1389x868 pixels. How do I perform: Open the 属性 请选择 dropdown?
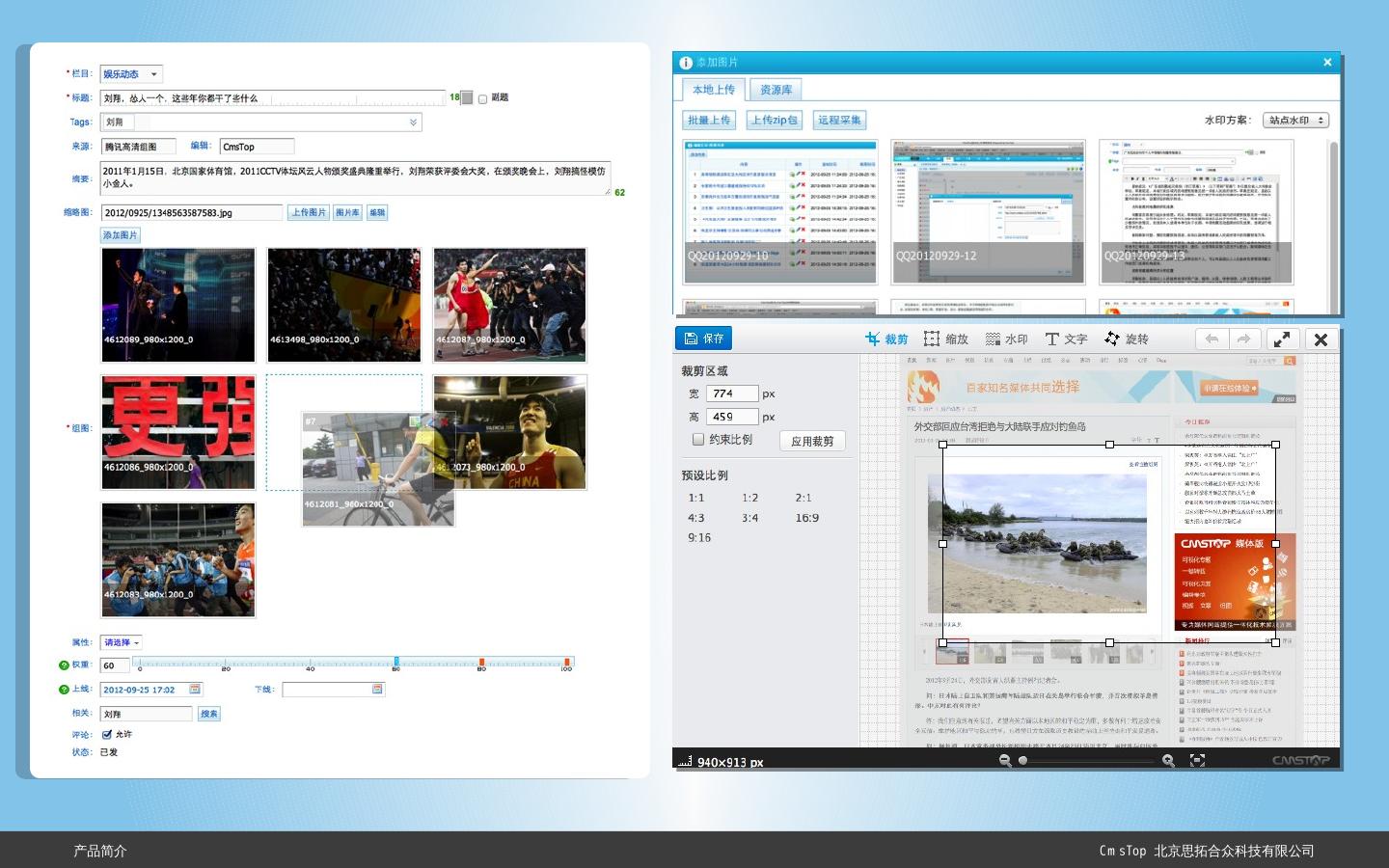[x=122, y=642]
